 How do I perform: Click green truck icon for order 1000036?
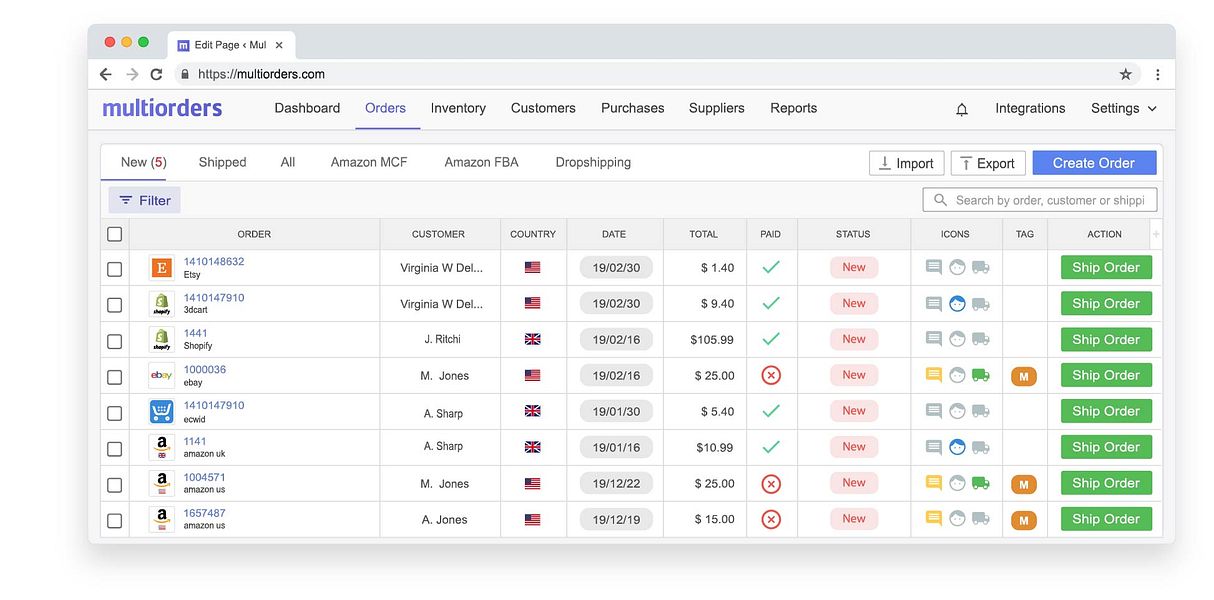coord(981,375)
